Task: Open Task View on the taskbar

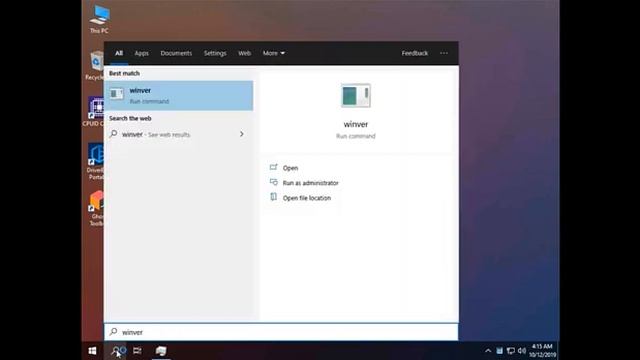Action: (x=138, y=351)
